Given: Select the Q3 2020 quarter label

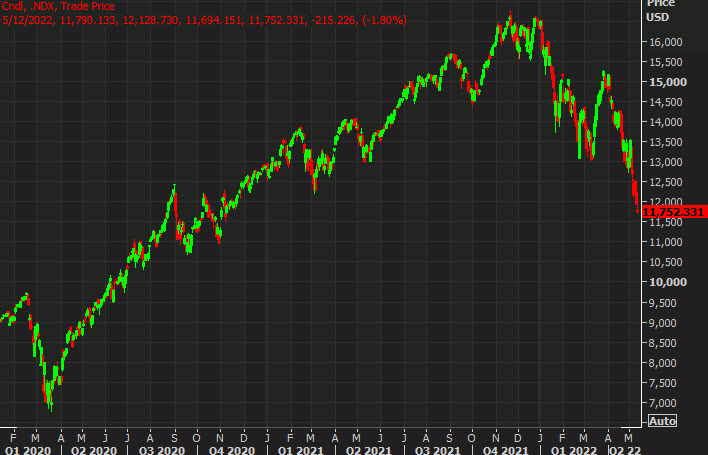Looking at the screenshot, I should (163, 450).
